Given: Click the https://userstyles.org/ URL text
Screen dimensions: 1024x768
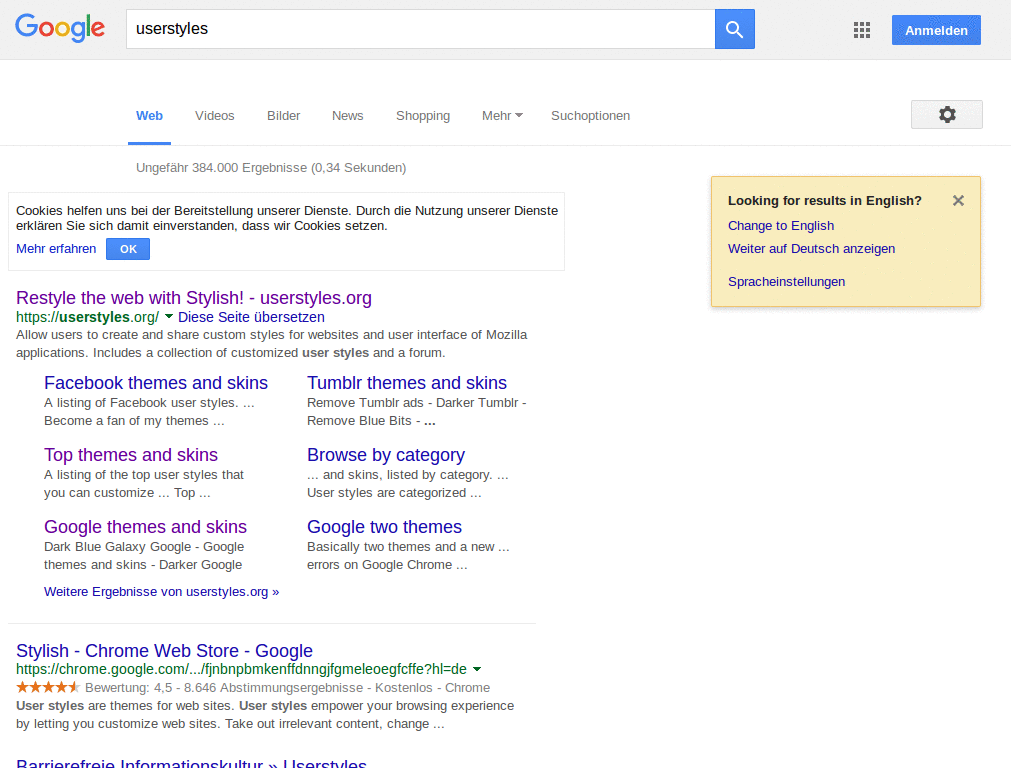Looking at the screenshot, I should tap(88, 317).
